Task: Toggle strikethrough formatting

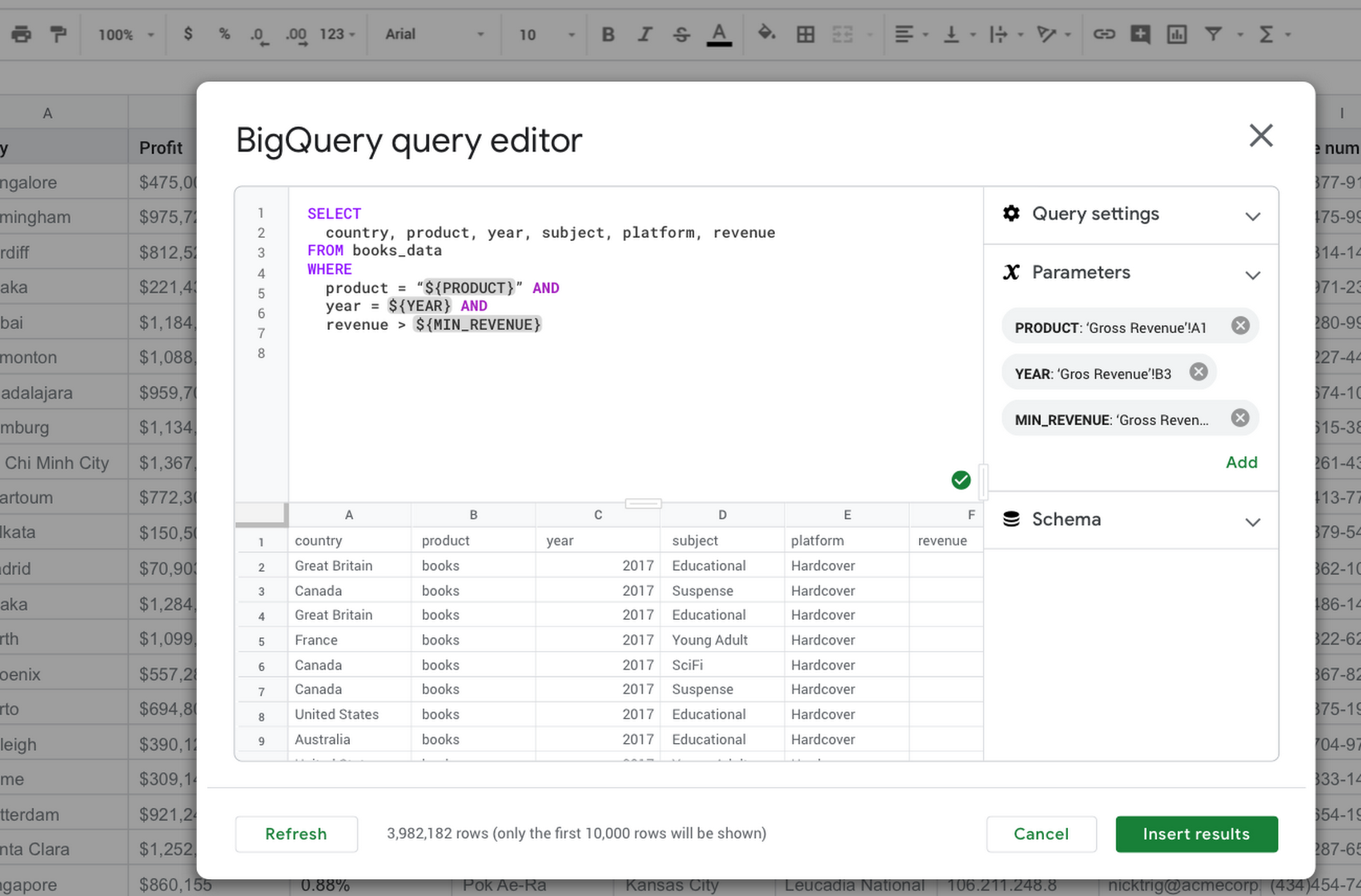Action: 681,34
